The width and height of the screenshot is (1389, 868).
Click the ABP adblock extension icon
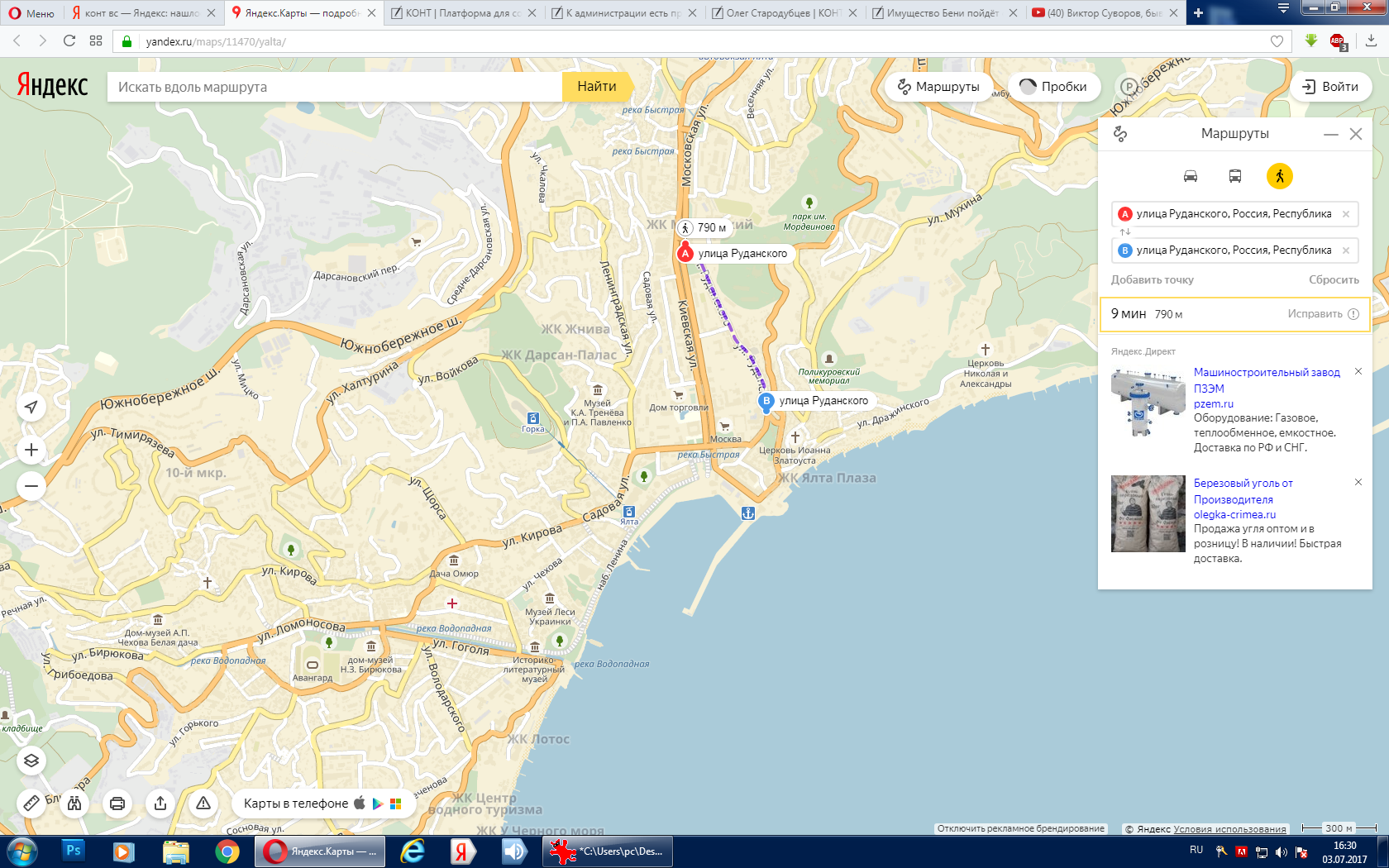coord(1337,41)
